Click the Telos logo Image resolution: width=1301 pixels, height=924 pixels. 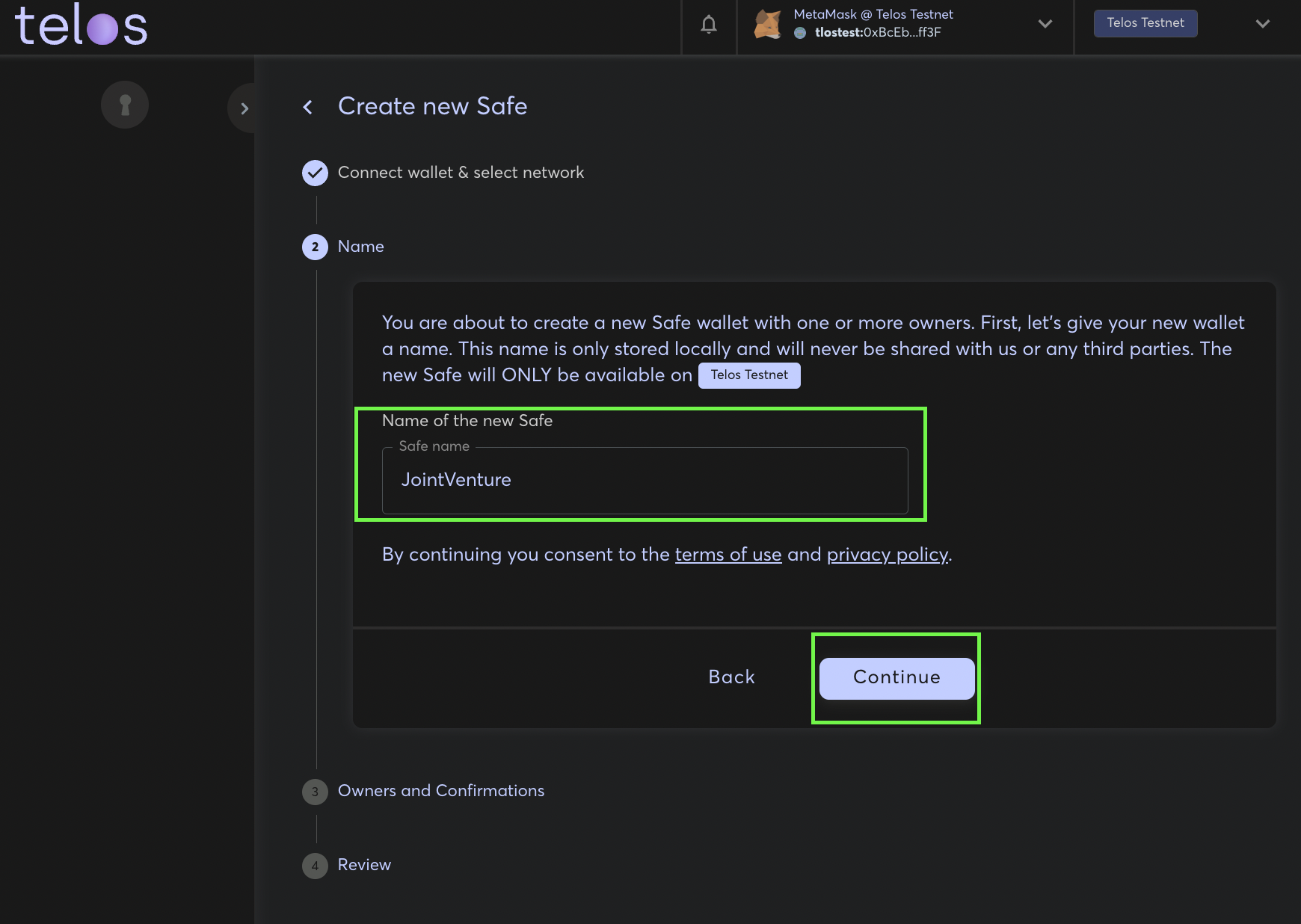[x=81, y=25]
